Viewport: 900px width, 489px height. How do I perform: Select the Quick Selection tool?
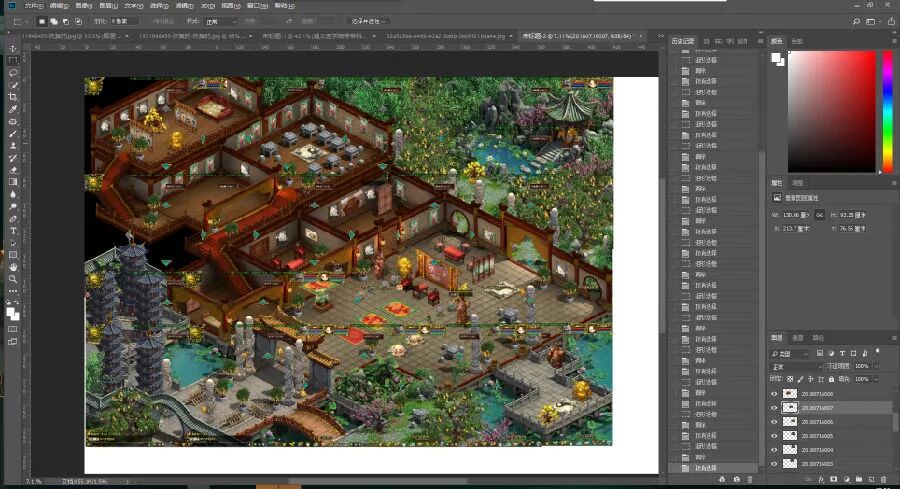(x=13, y=85)
